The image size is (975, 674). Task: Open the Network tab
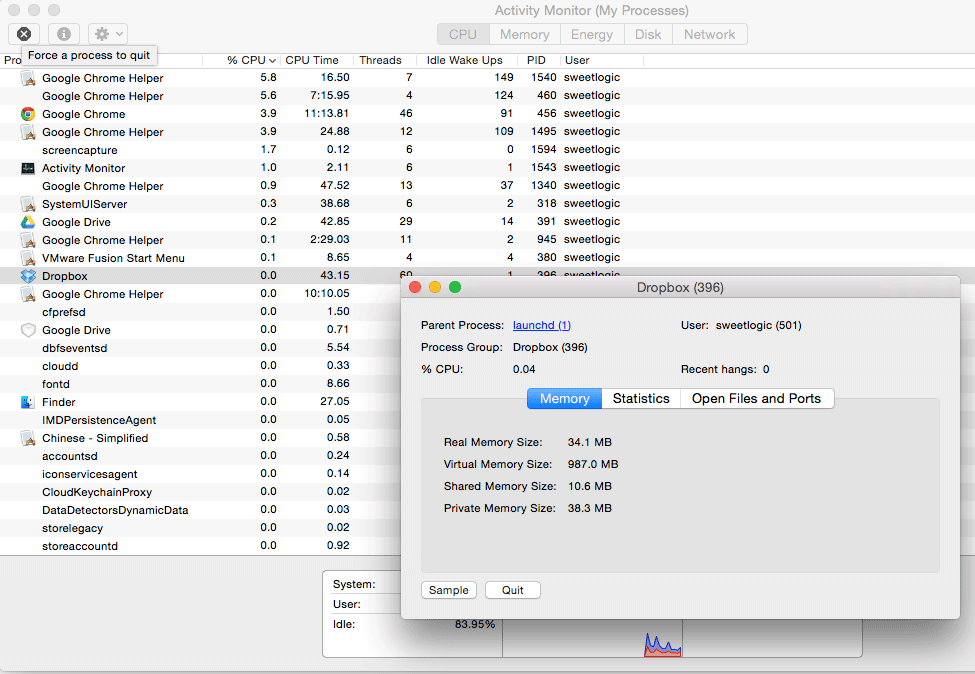(709, 34)
